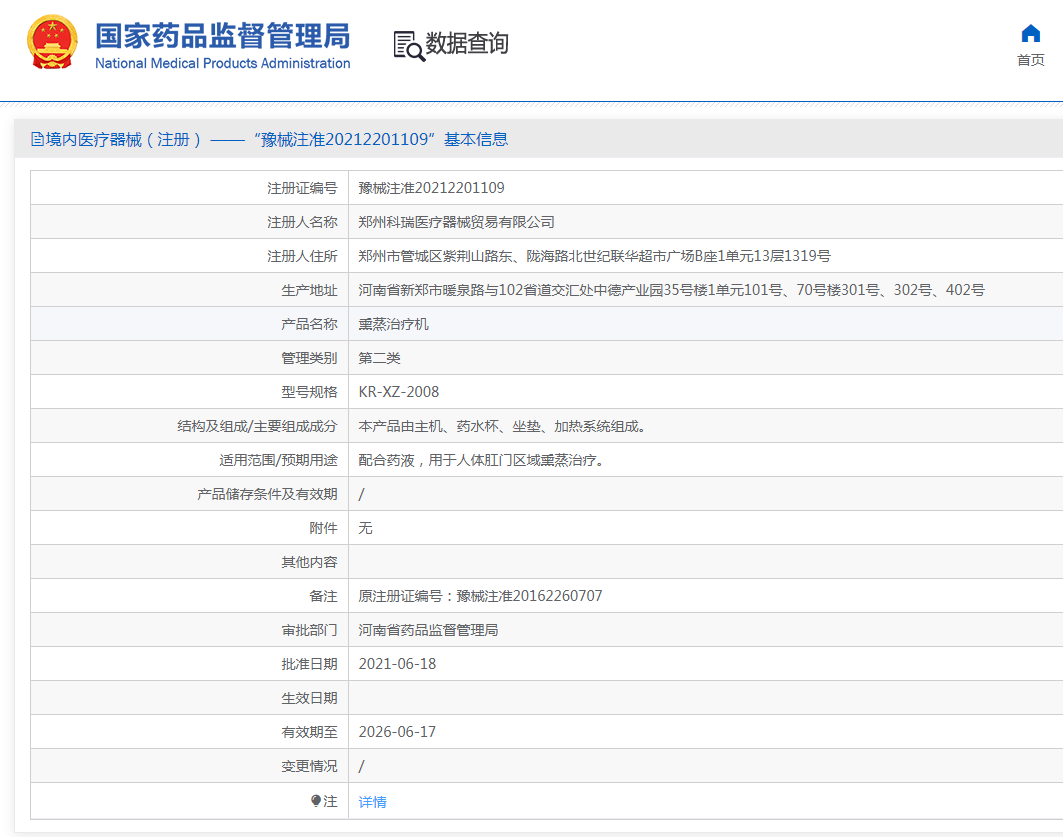Select attachment value 无

365,528
